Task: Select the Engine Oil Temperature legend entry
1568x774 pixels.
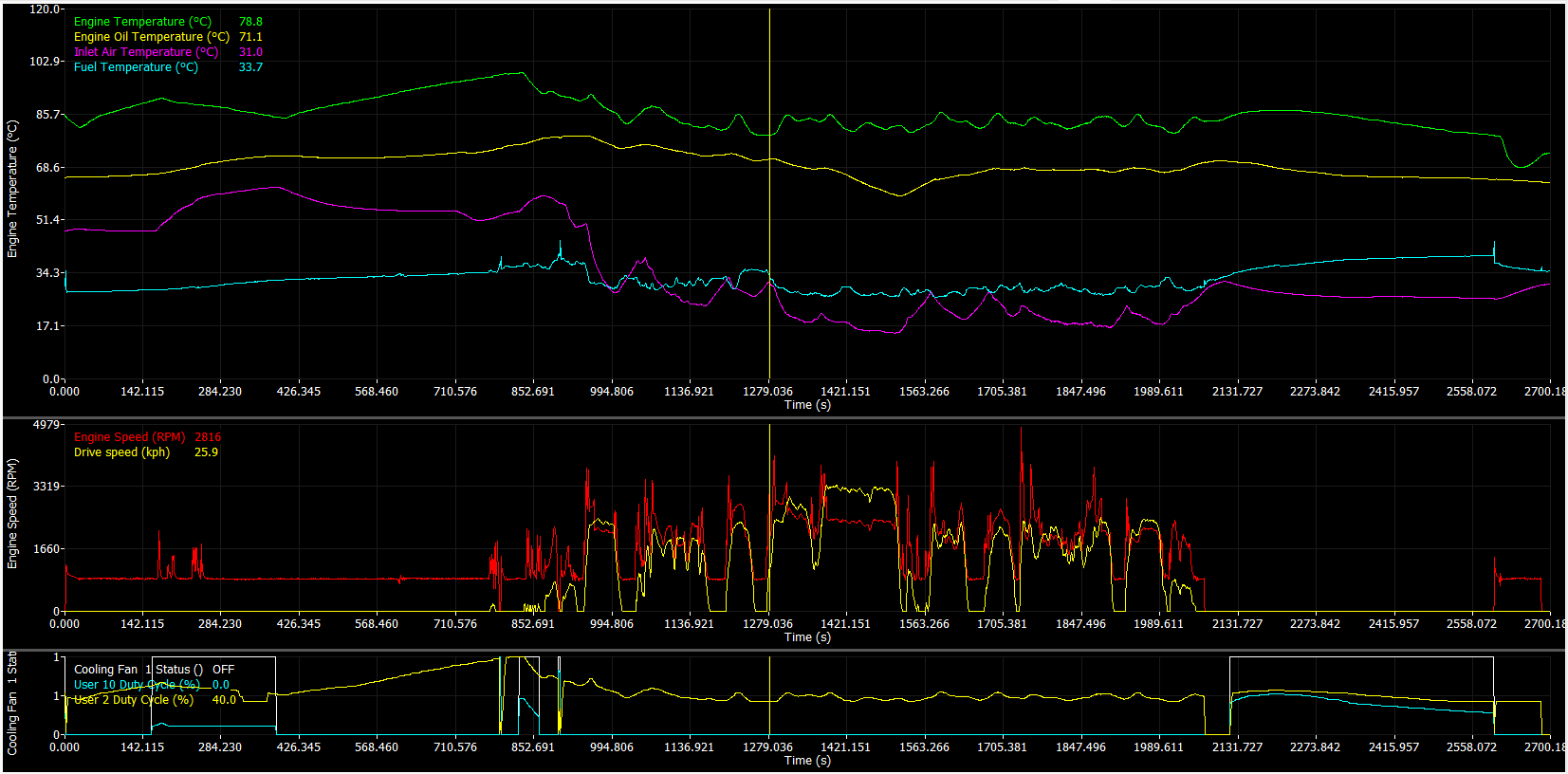Action: (x=151, y=37)
